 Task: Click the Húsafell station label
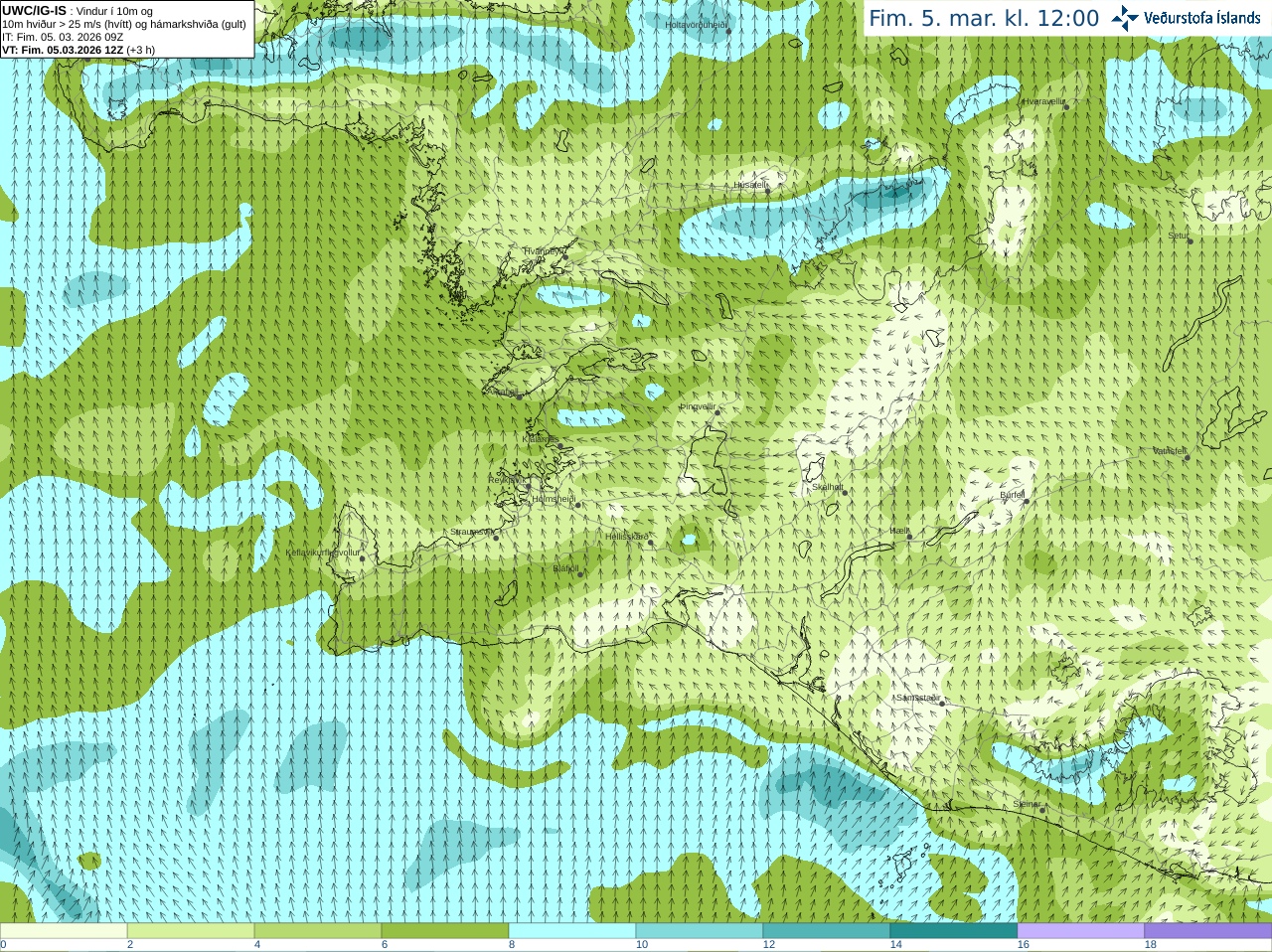point(750,185)
